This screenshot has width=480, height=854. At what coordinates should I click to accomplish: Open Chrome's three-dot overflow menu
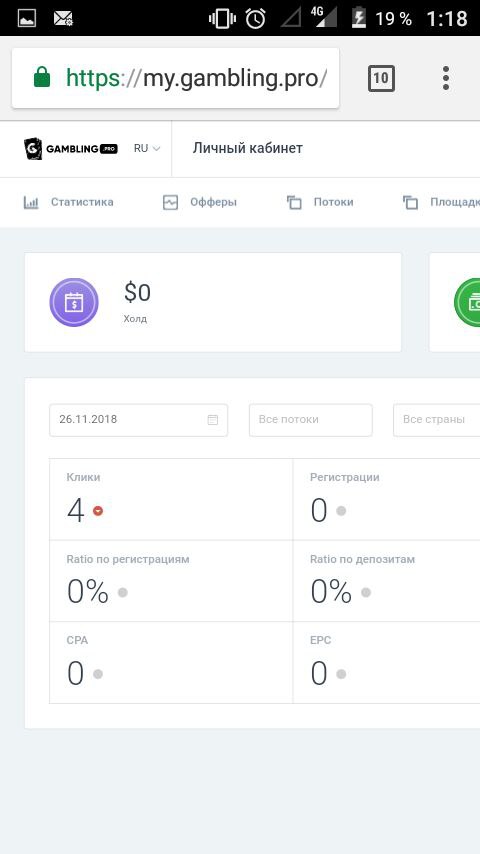(x=446, y=78)
